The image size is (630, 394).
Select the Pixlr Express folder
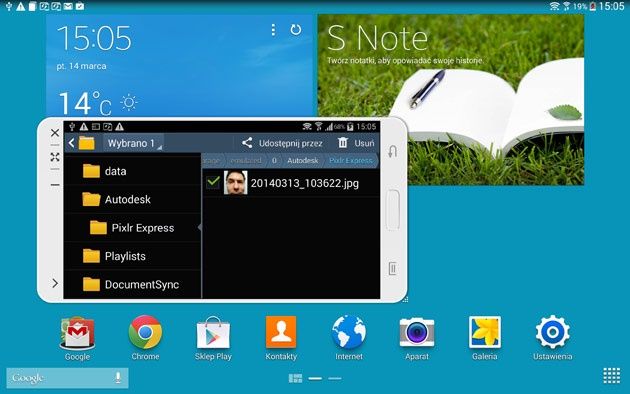pyautogui.click(x=133, y=228)
